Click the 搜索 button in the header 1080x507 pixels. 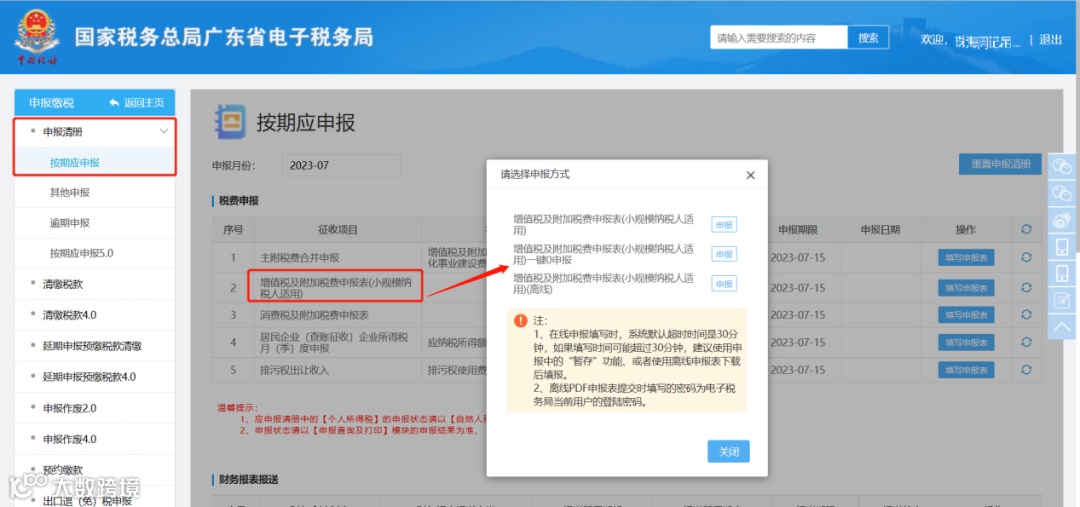click(x=868, y=38)
